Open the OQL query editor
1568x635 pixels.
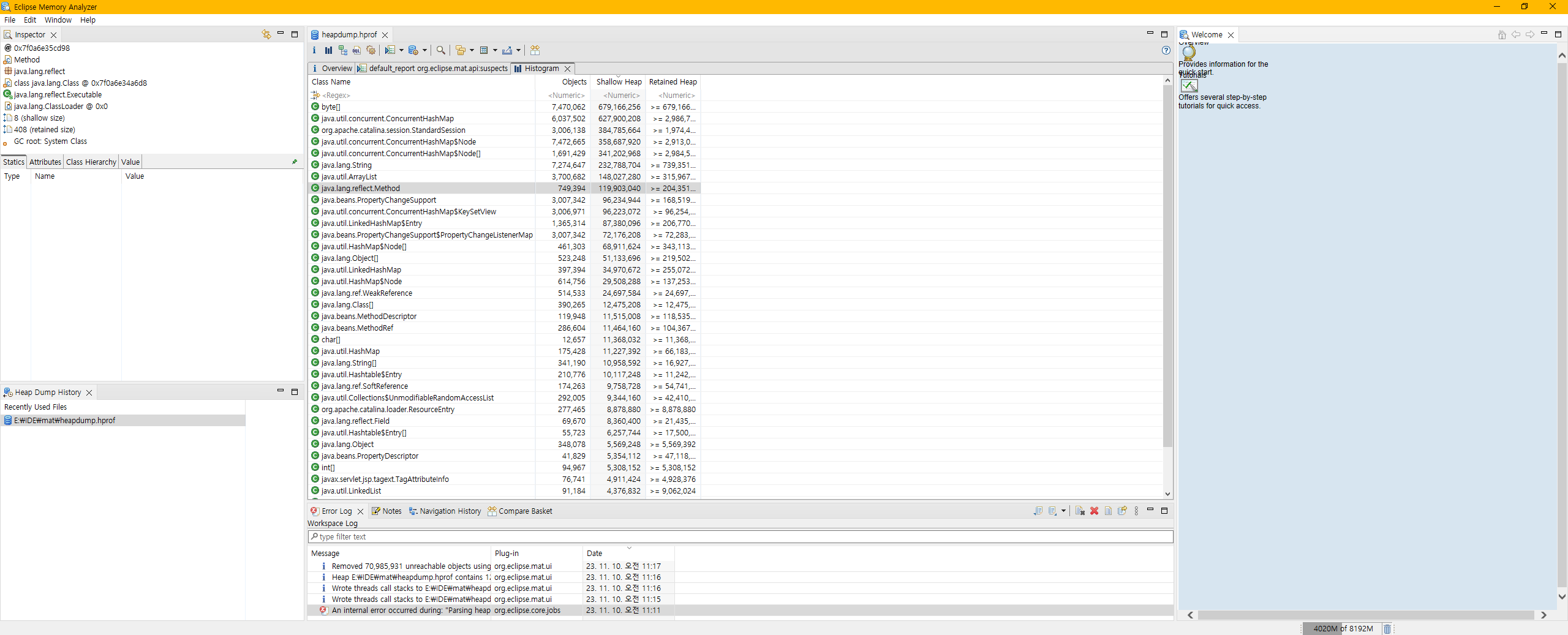356,50
